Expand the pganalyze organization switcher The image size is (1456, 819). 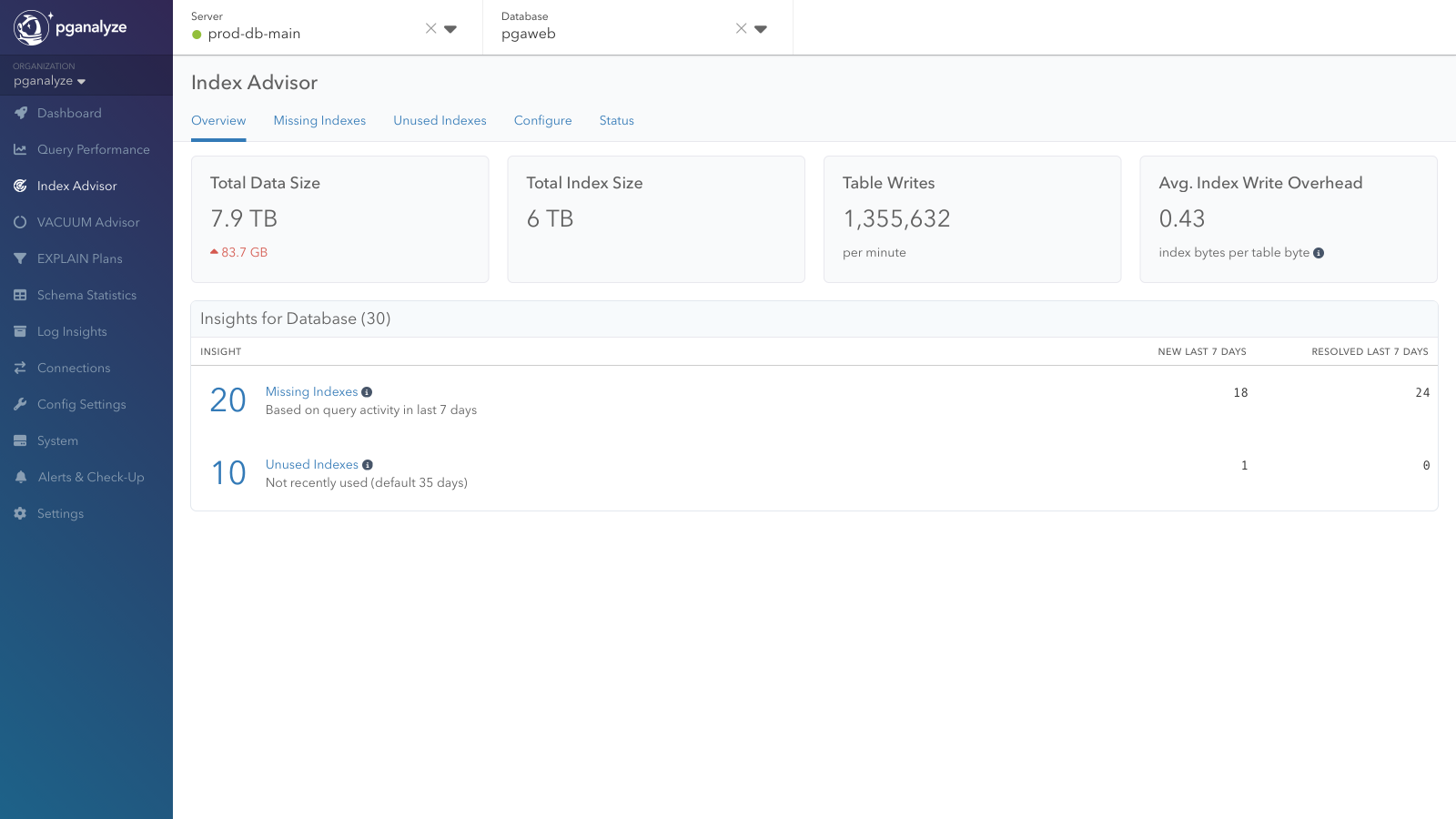(49, 81)
